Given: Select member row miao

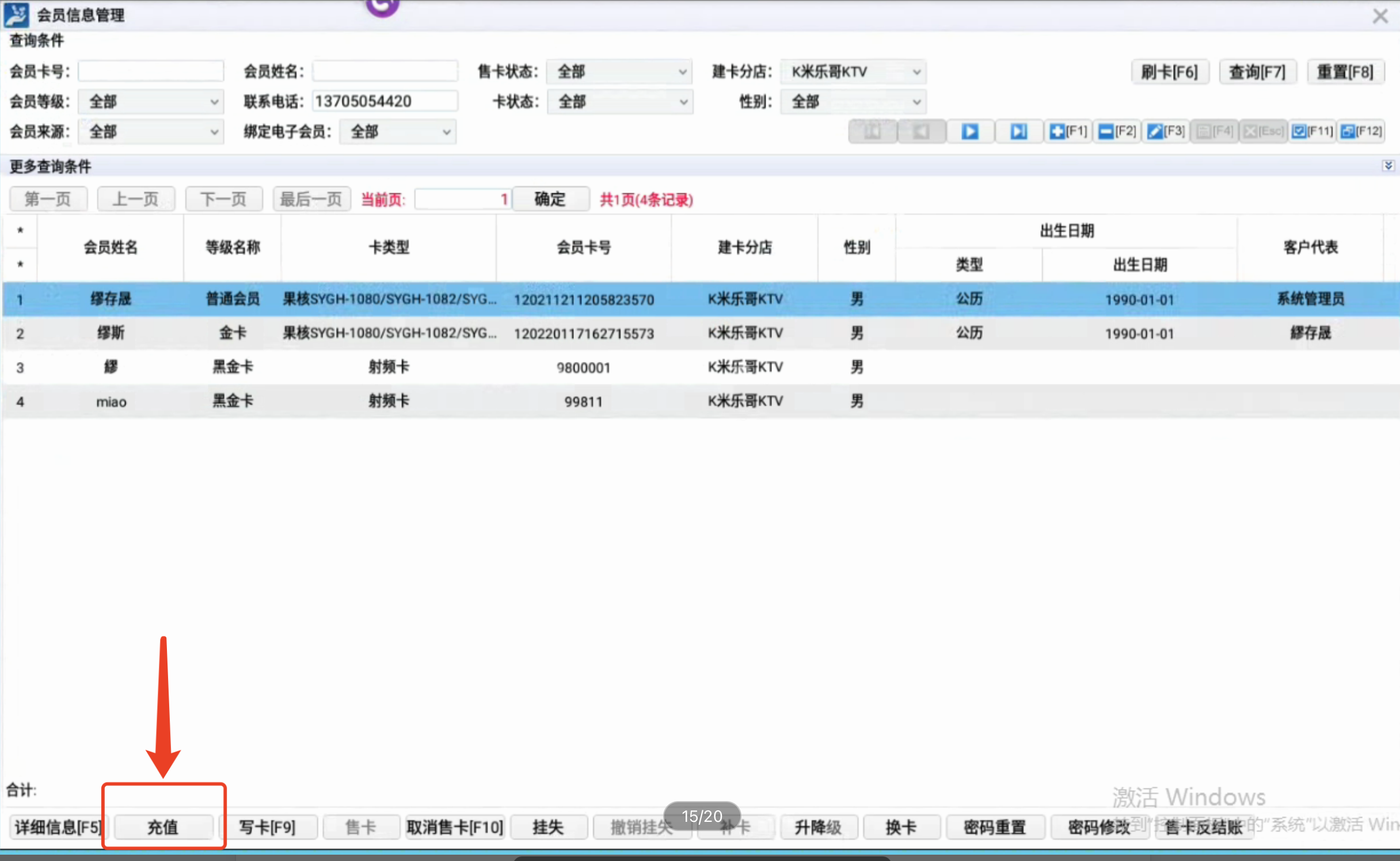Looking at the screenshot, I should [x=701, y=401].
